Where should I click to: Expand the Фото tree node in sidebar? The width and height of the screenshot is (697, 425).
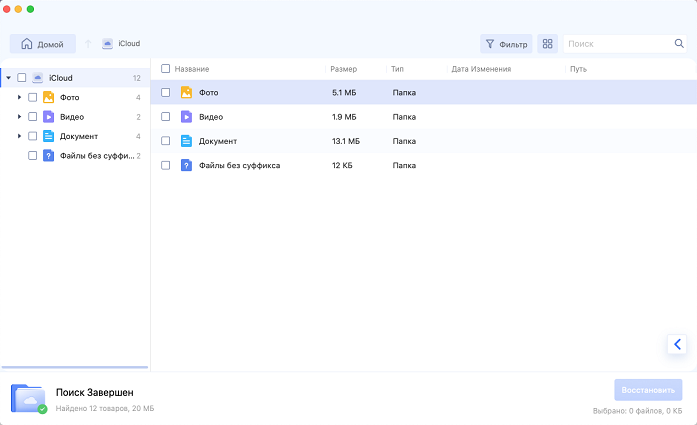point(19,98)
